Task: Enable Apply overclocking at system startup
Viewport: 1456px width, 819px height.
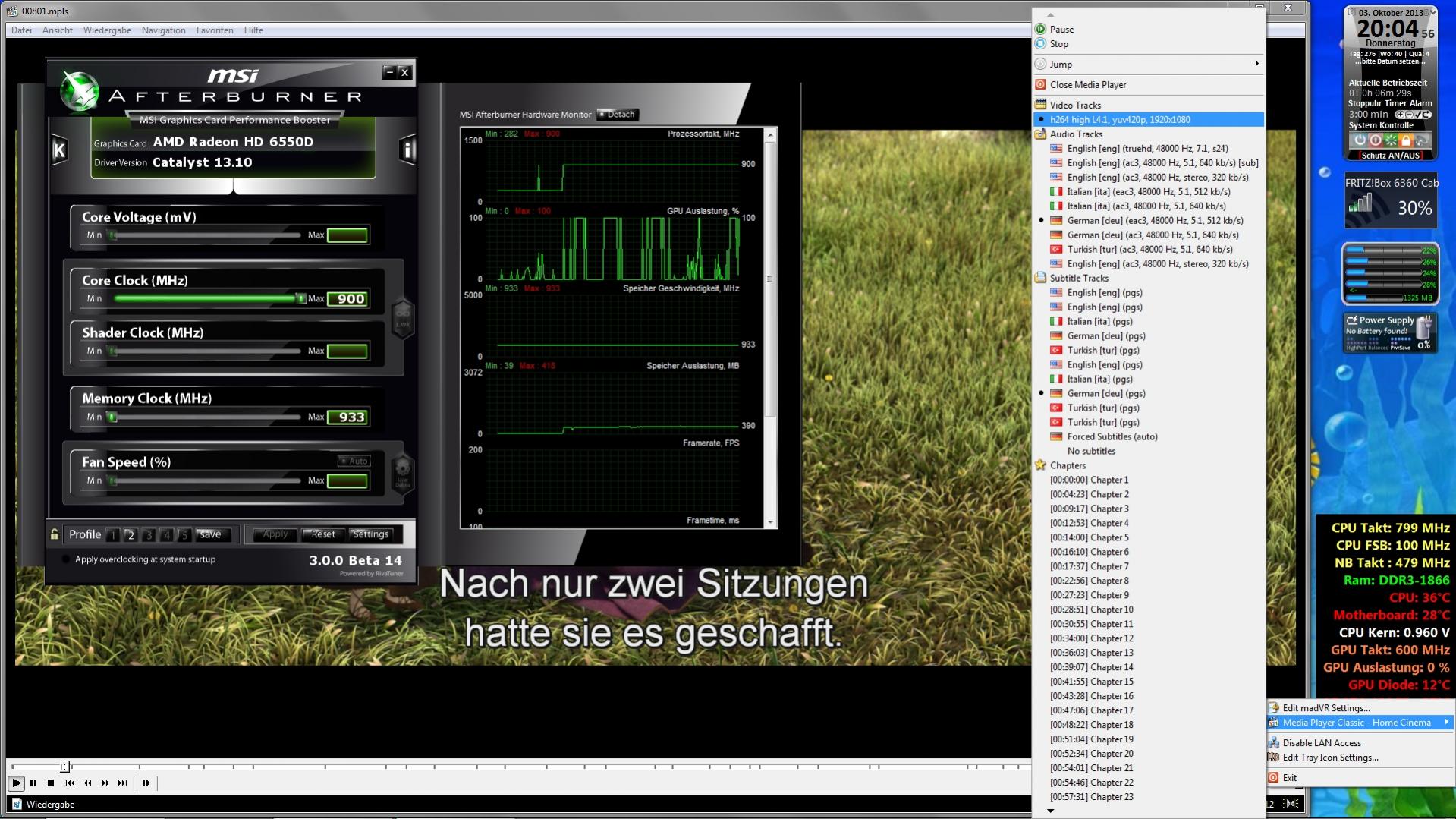Action: click(x=66, y=559)
